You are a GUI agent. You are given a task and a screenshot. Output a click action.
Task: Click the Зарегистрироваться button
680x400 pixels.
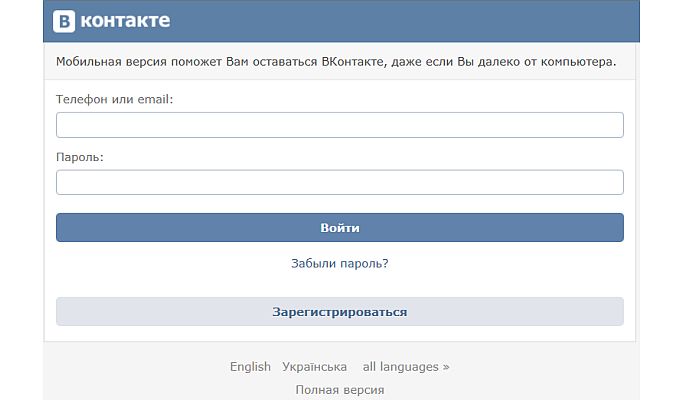click(x=340, y=311)
